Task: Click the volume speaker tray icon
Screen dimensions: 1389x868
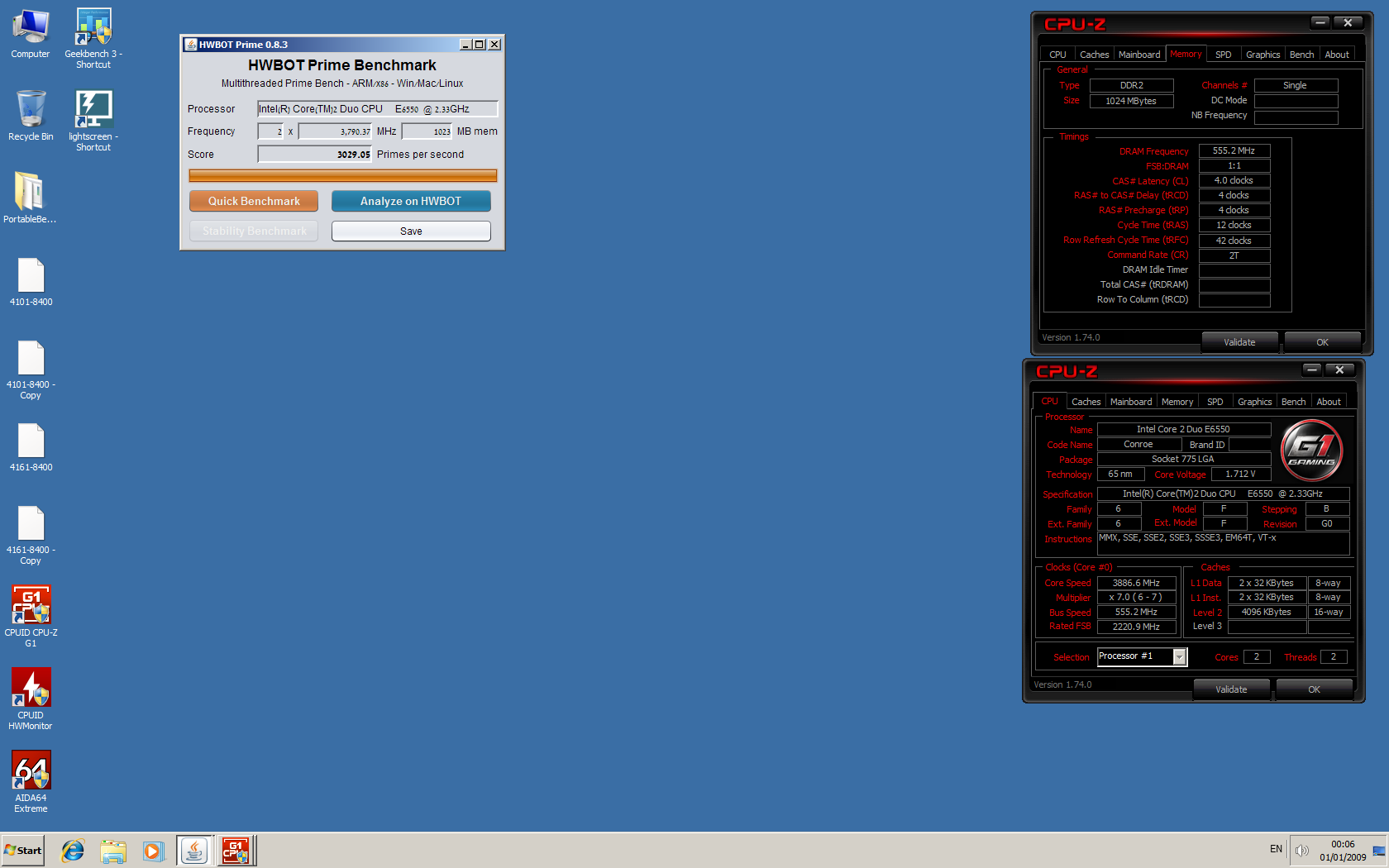Action: (1302, 851)
